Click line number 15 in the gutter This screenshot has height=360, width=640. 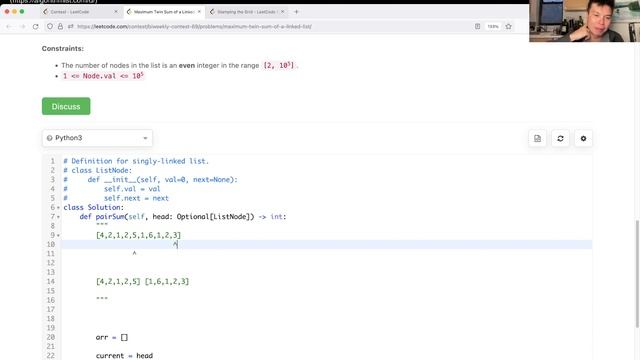pos(51,291)
